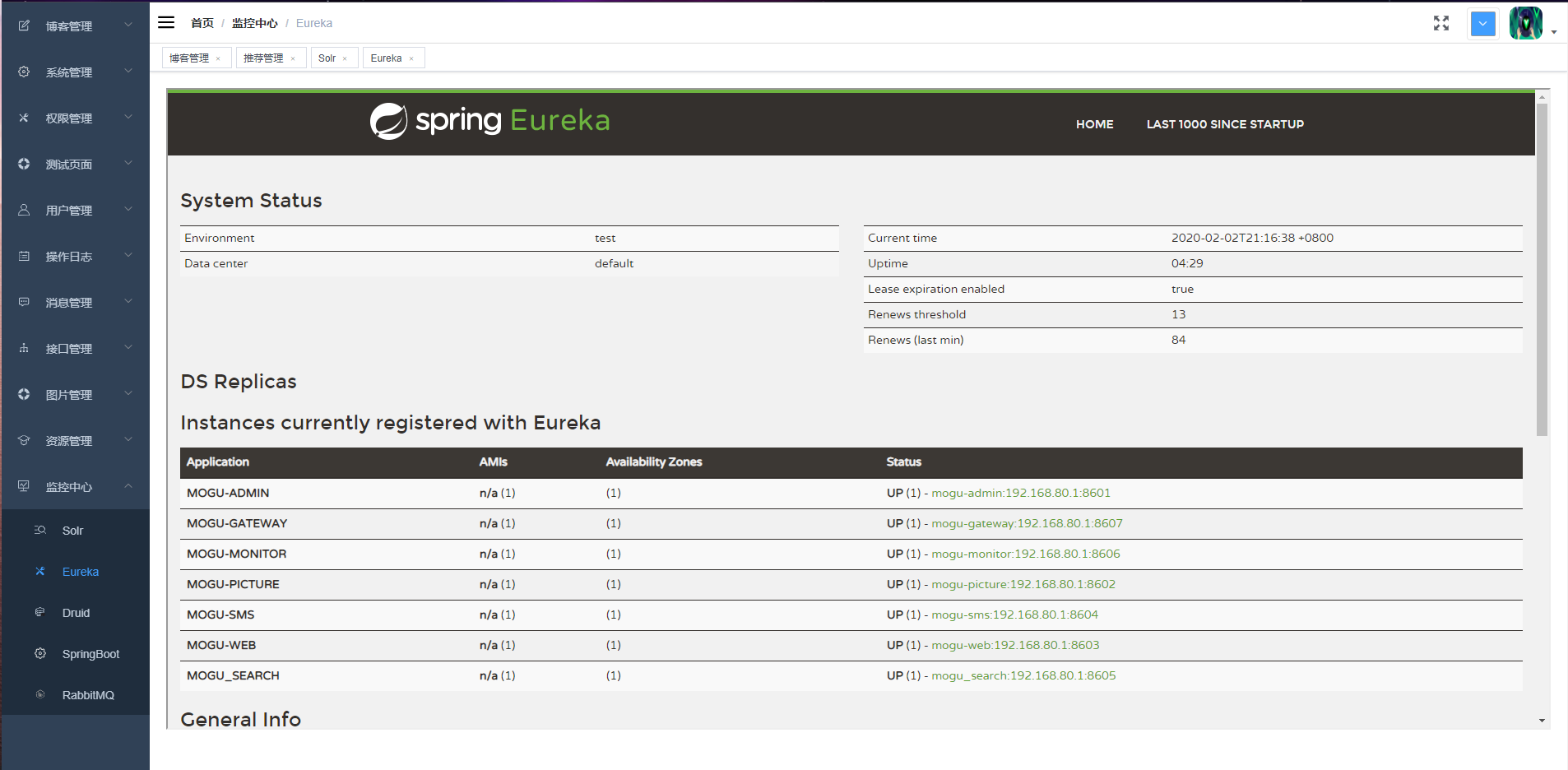
Task: Open mogu_search:192.168.80.1:8605 instance link
Action: pos(1023,675)
